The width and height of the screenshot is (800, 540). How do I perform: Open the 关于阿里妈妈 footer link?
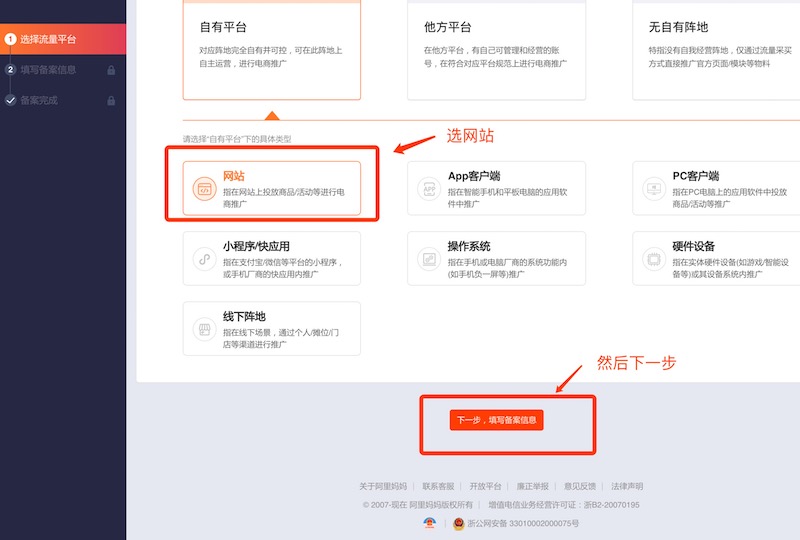[x=382, y=486]
